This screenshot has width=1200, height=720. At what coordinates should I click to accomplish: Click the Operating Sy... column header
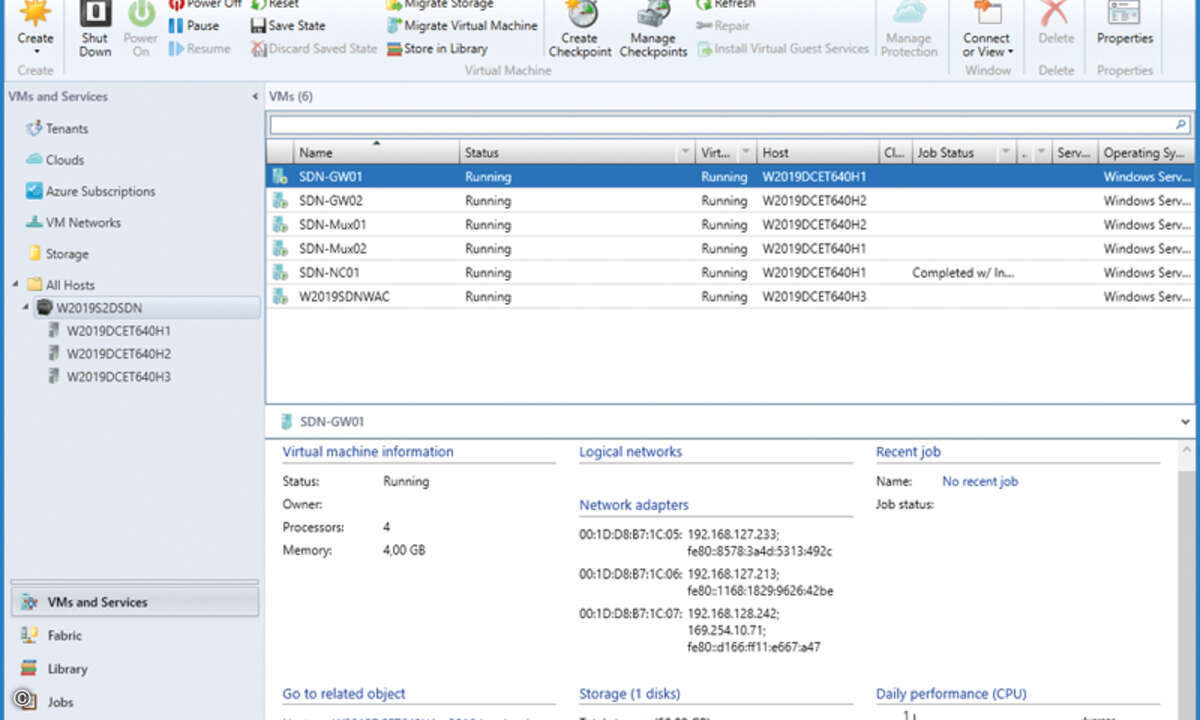(x=1145, y=153)
